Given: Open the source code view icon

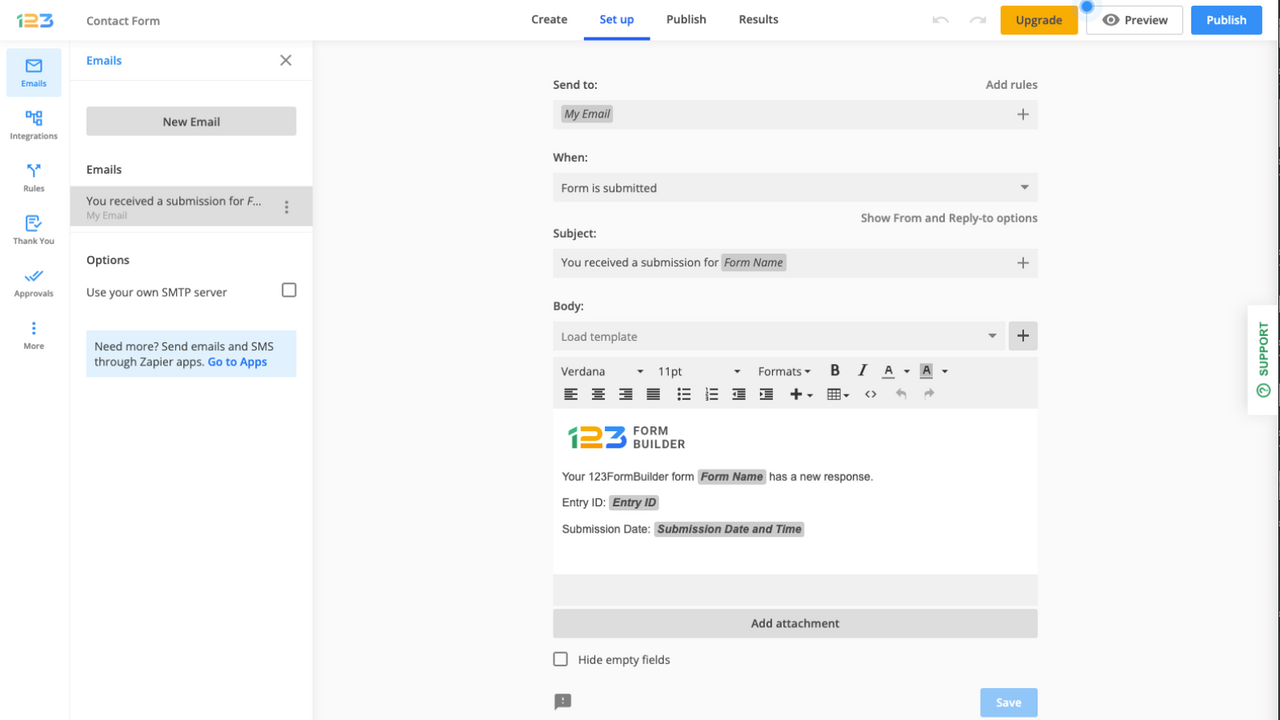Looking at the screenshot, I should pyautogui.click(x=871, y=394).
